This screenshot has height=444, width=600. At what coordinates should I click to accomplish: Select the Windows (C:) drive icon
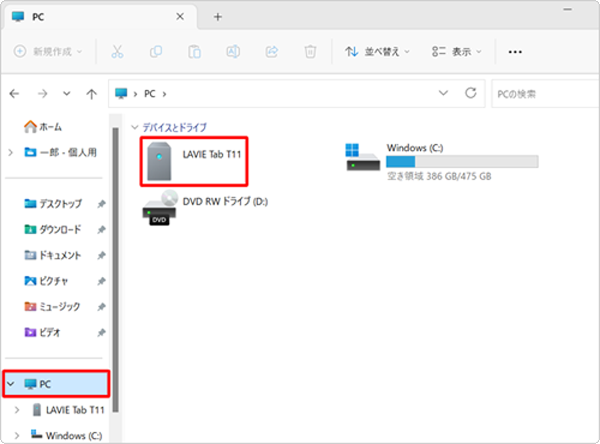coord(362,157)
